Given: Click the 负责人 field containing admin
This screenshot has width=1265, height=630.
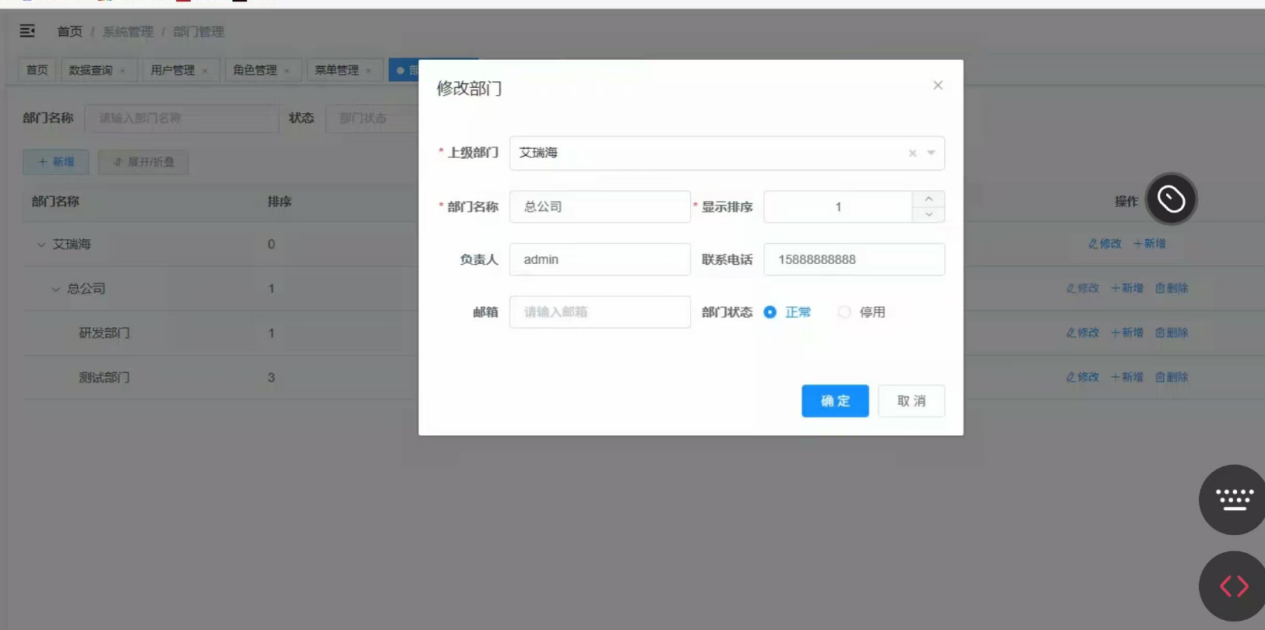Looking at the screenshot, I should (x=600, y=259).
